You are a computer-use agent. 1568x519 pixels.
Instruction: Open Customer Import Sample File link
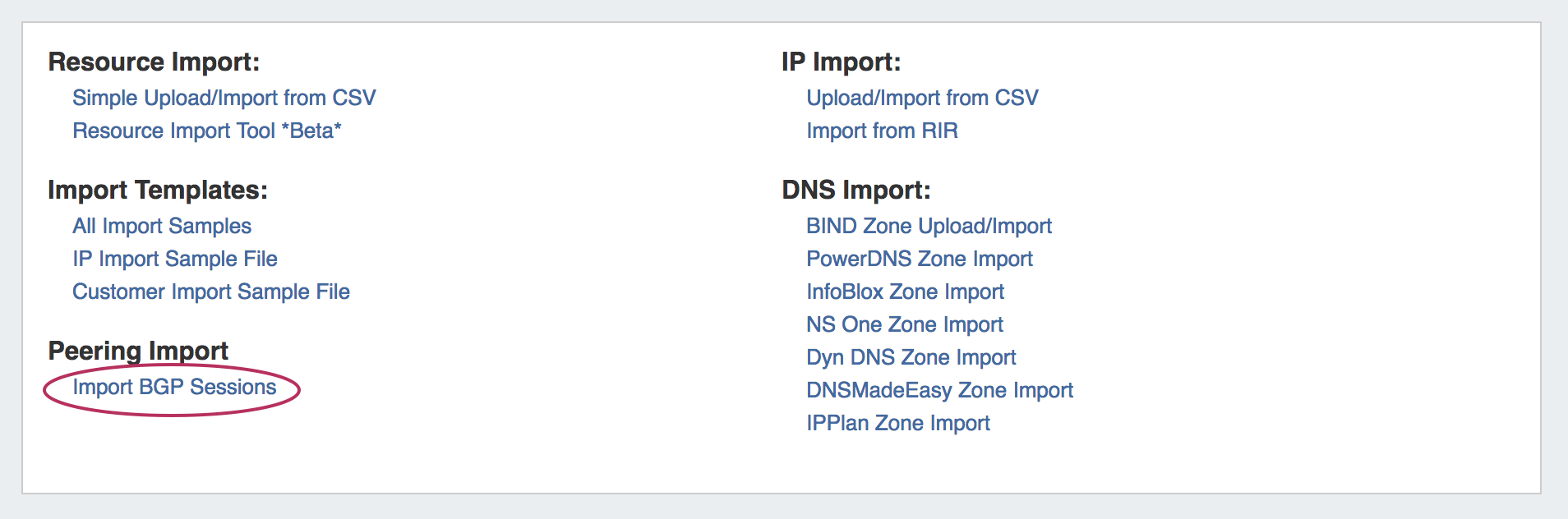point(211,292)
